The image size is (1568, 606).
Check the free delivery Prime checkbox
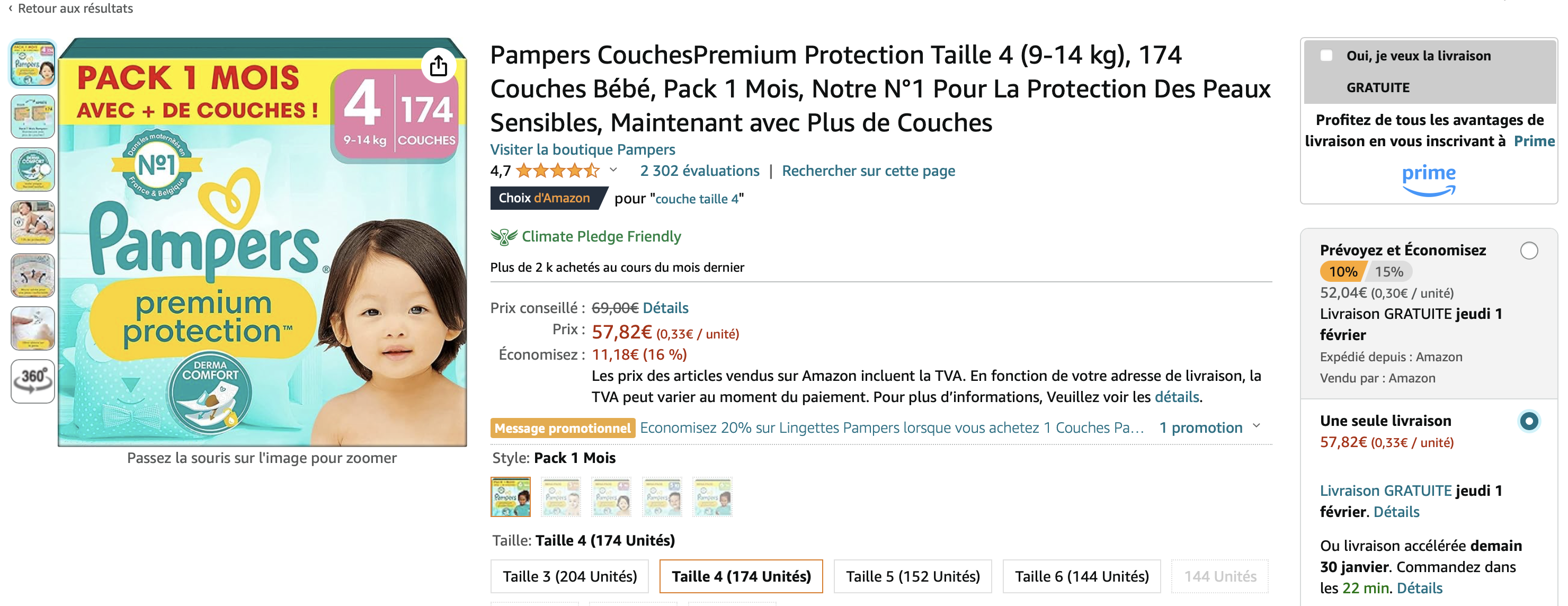pos(1326,56)
